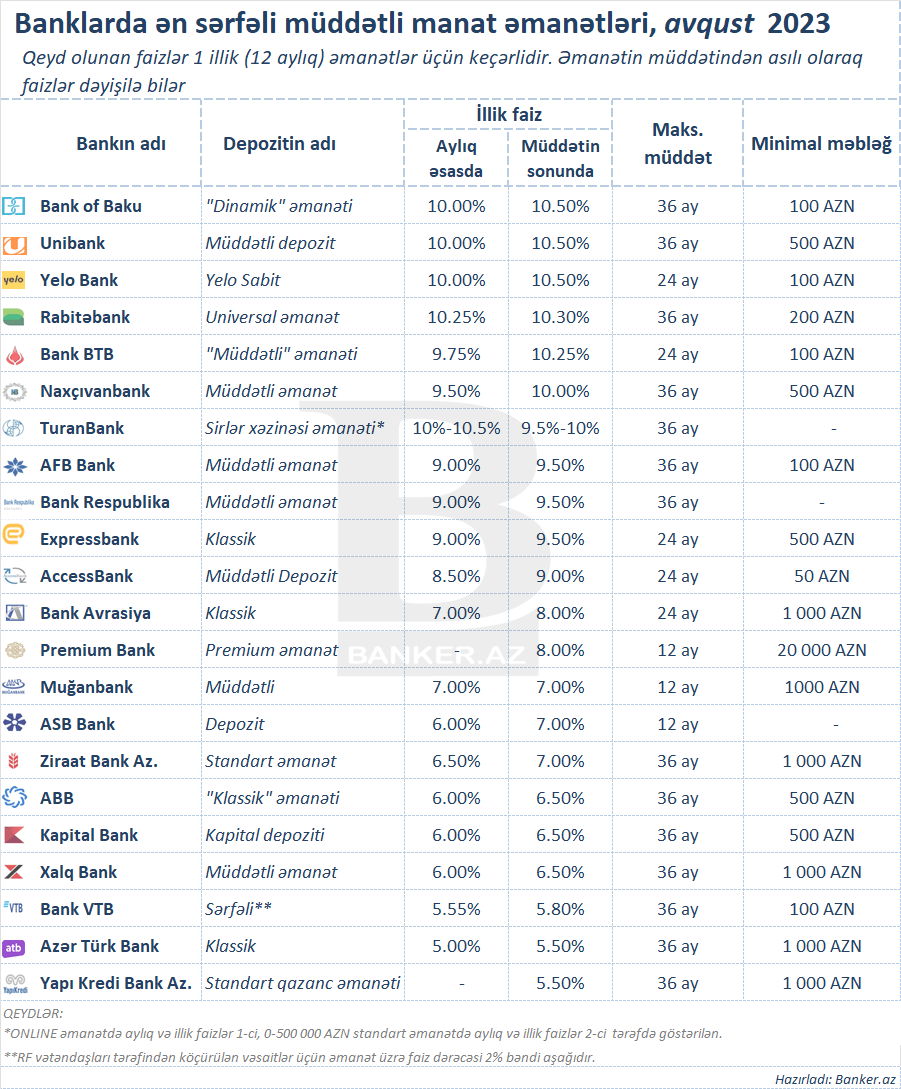The width and height of the screenshot is (901, 1089).
Task: Click the green Rabitəbank logo
Action: pyautogui.click(x=14, y=318)
